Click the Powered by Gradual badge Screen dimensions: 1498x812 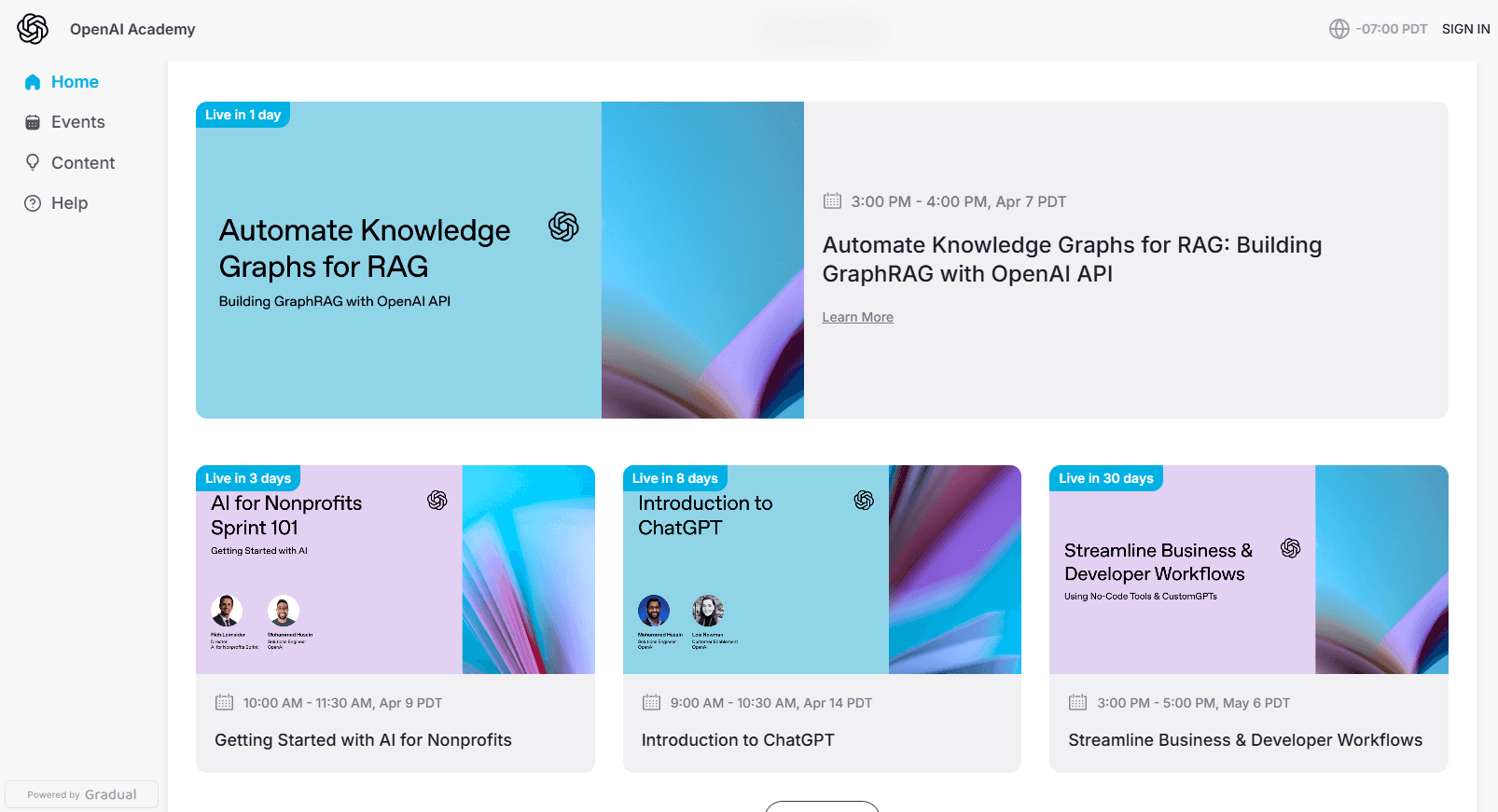[x=82, y=794]
